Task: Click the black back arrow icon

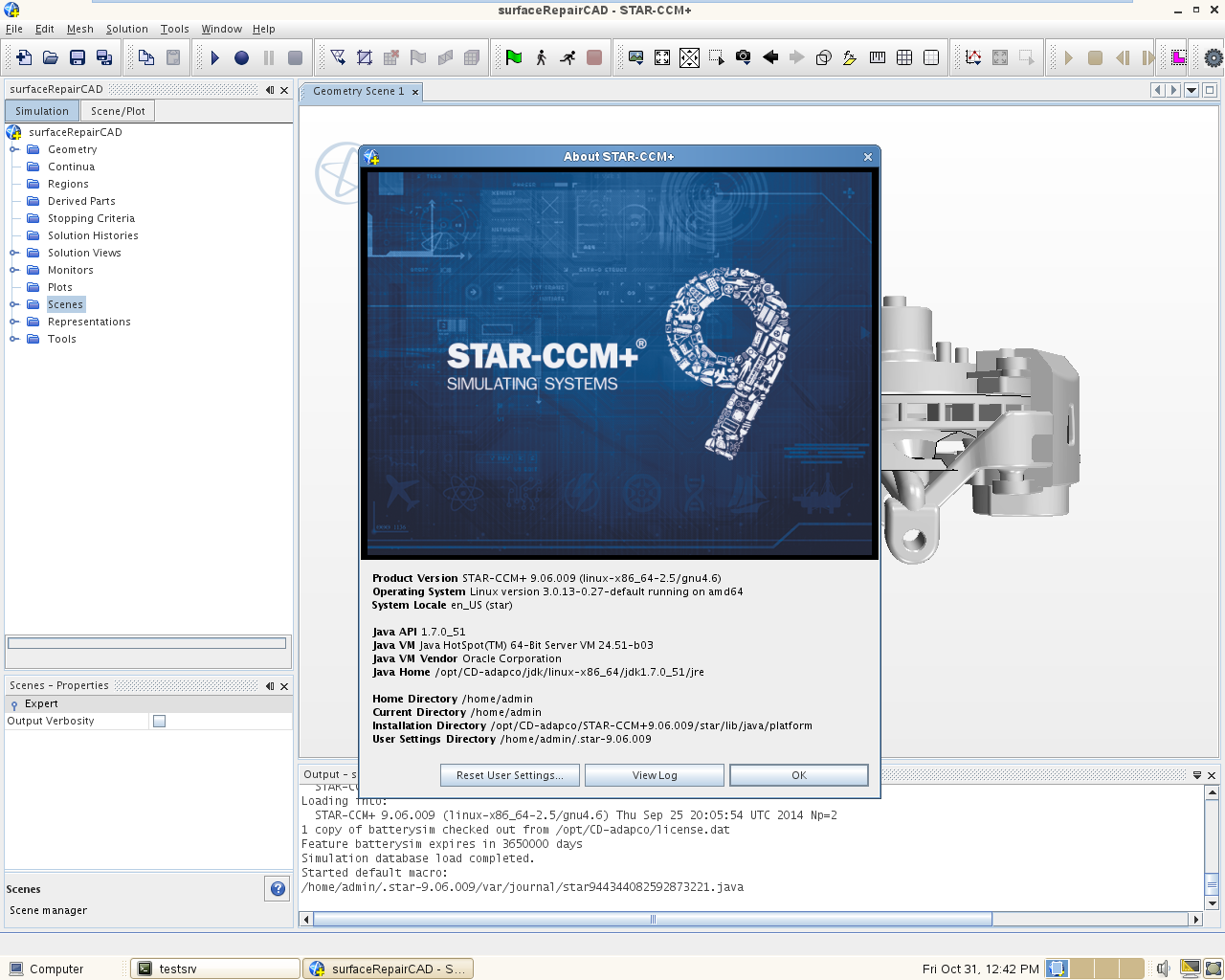Action: coord(770,57)
